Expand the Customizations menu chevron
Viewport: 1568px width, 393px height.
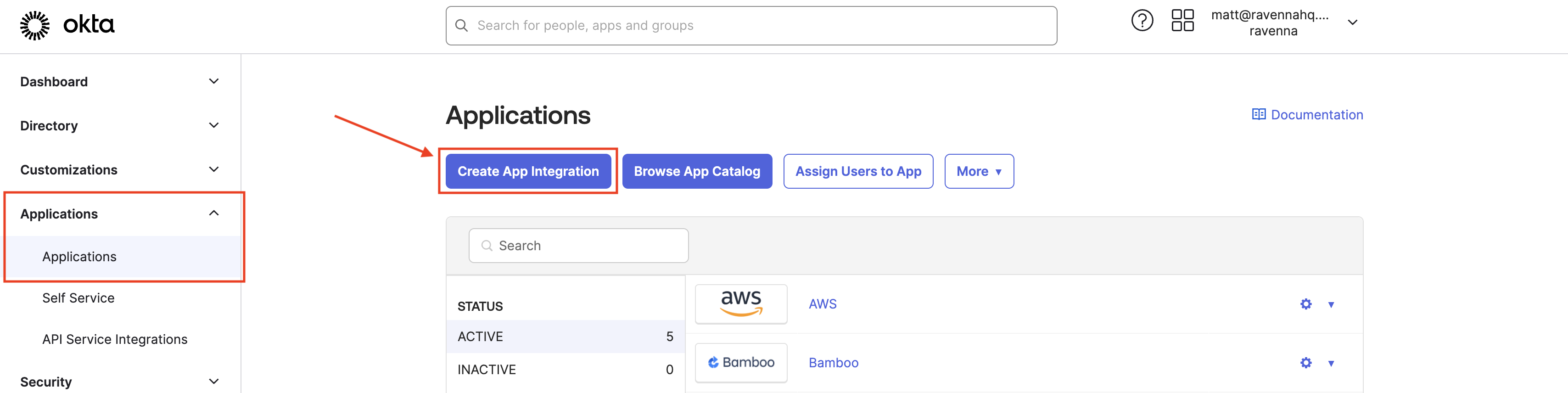pyautogui.click(x=213, y=169)
